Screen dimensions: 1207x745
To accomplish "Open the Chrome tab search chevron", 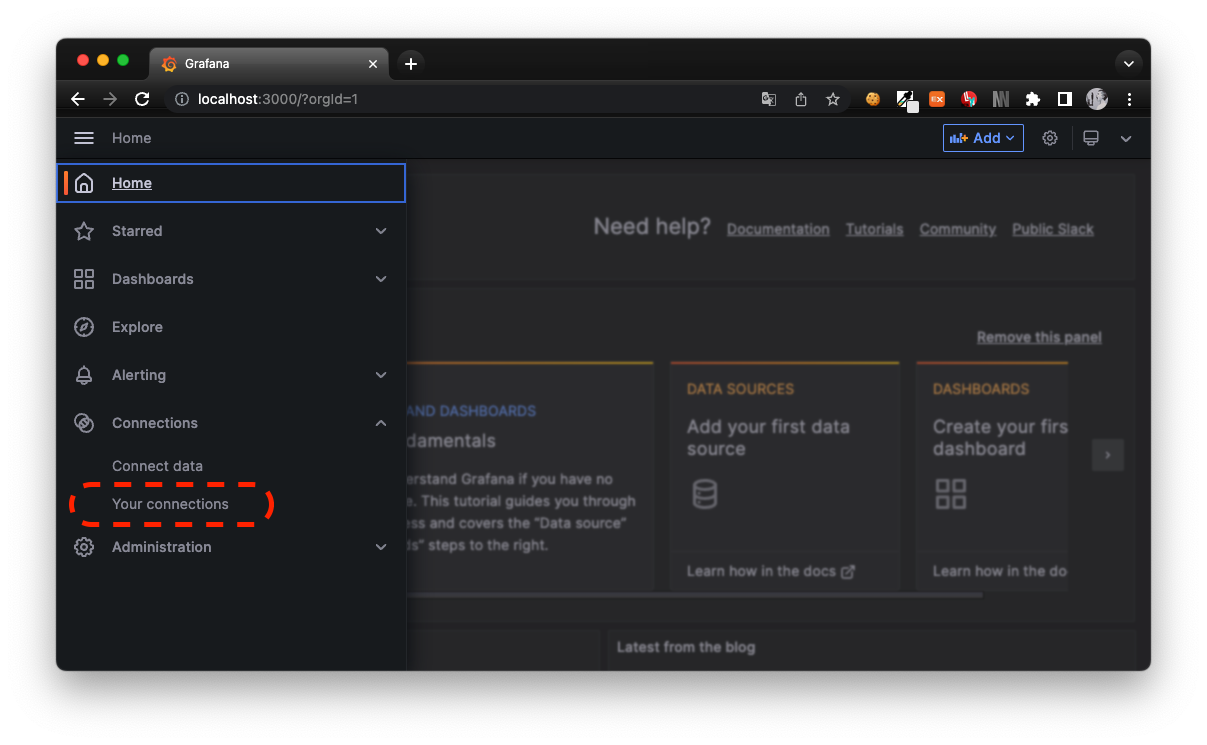I will 1129,63.
